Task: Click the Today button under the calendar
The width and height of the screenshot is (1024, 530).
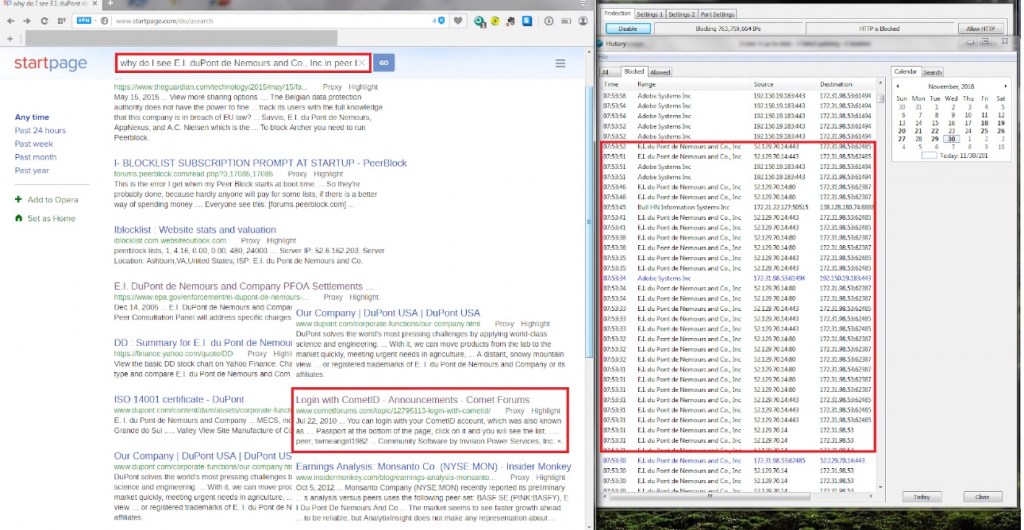Action: pos(921,496)
